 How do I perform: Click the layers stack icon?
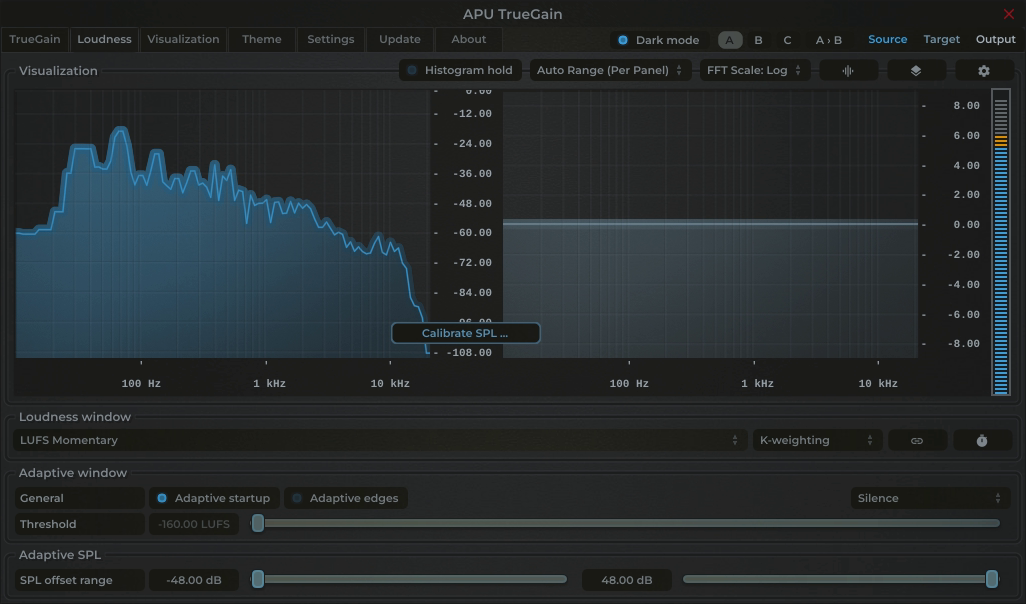[915, 71]
